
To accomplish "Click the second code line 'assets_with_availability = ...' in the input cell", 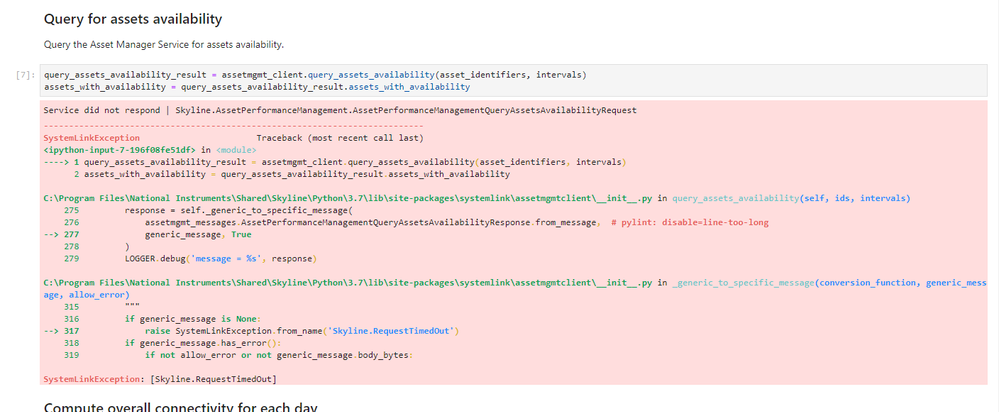I will [x=257, y=87].
